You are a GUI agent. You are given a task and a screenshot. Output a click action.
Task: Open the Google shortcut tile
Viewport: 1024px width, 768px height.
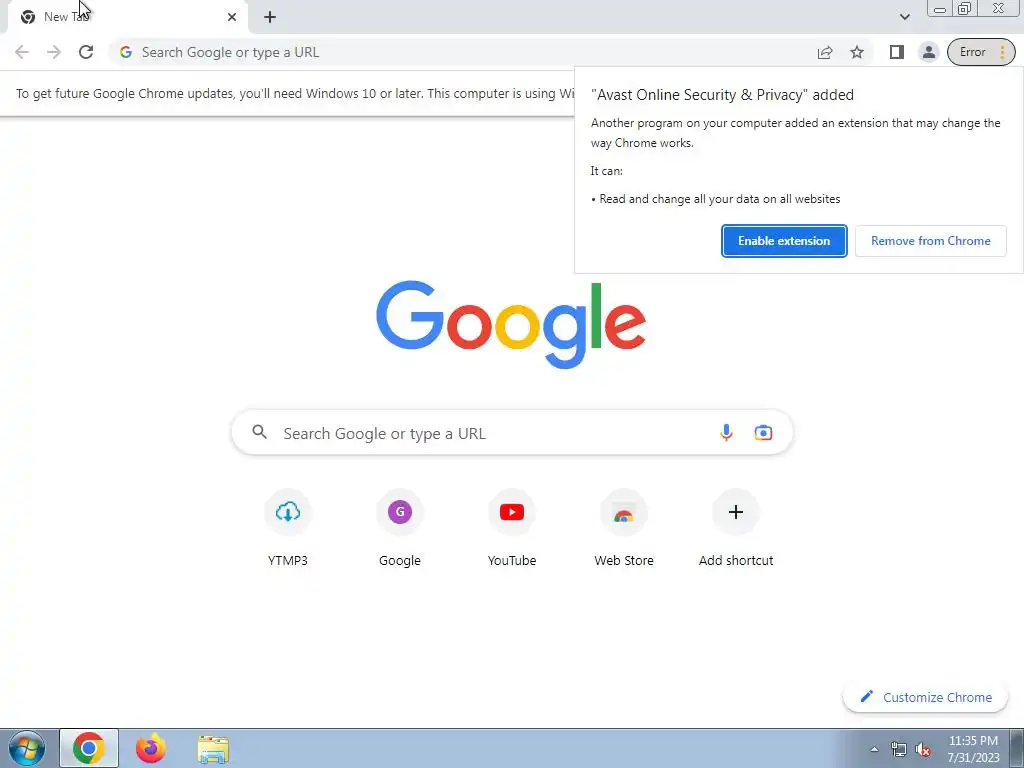click(x=400, y=528)
